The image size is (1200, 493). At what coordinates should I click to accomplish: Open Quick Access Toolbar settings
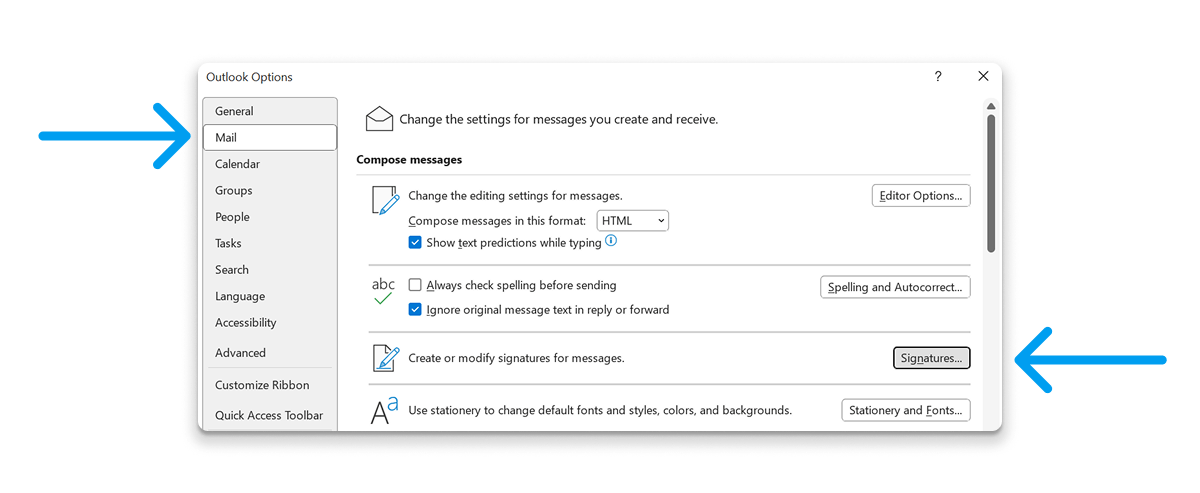(x=269, y=415)
